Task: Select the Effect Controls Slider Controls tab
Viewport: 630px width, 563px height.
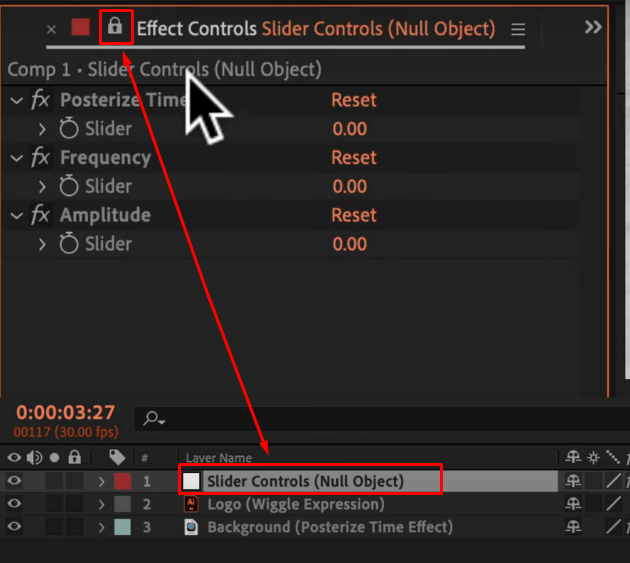Action: pyautogui.click(x=316, y=29)
